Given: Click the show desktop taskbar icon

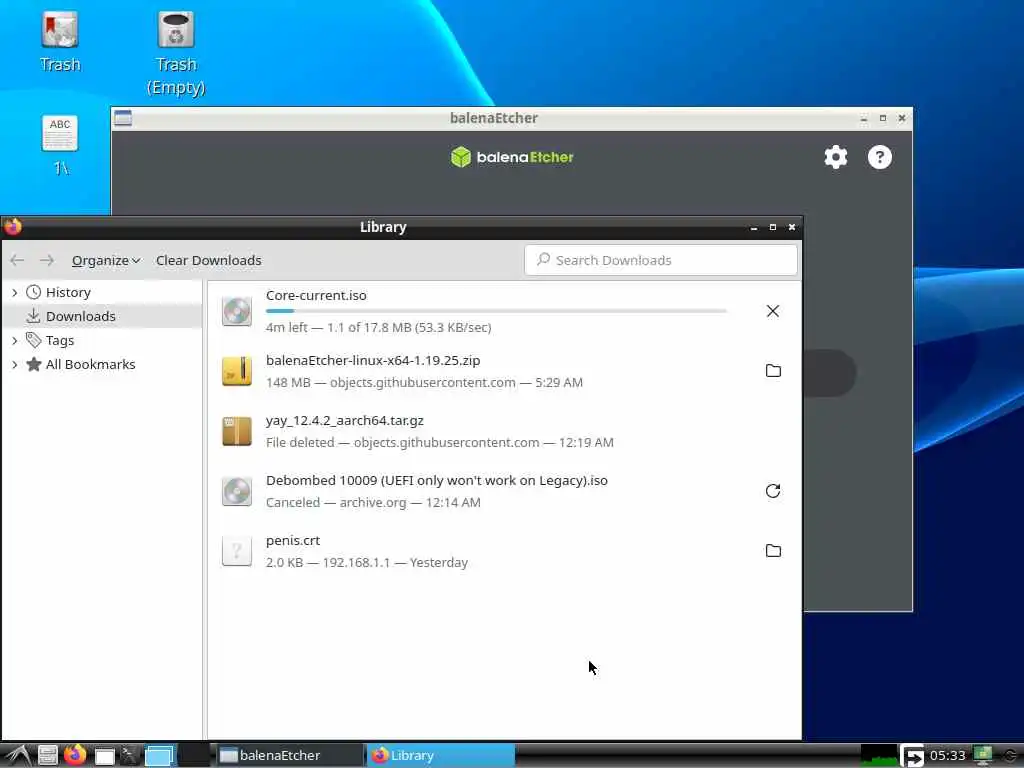Looking at the screenshot, I should (159, 756).
